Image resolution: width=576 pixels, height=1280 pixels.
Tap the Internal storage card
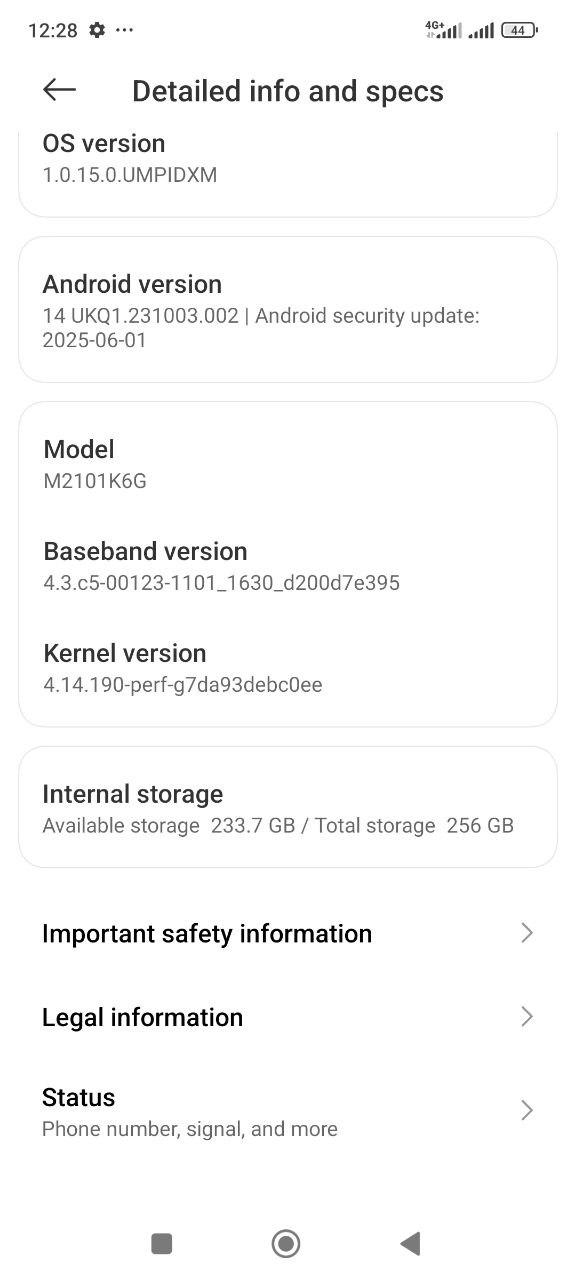[x=288, y=808]
